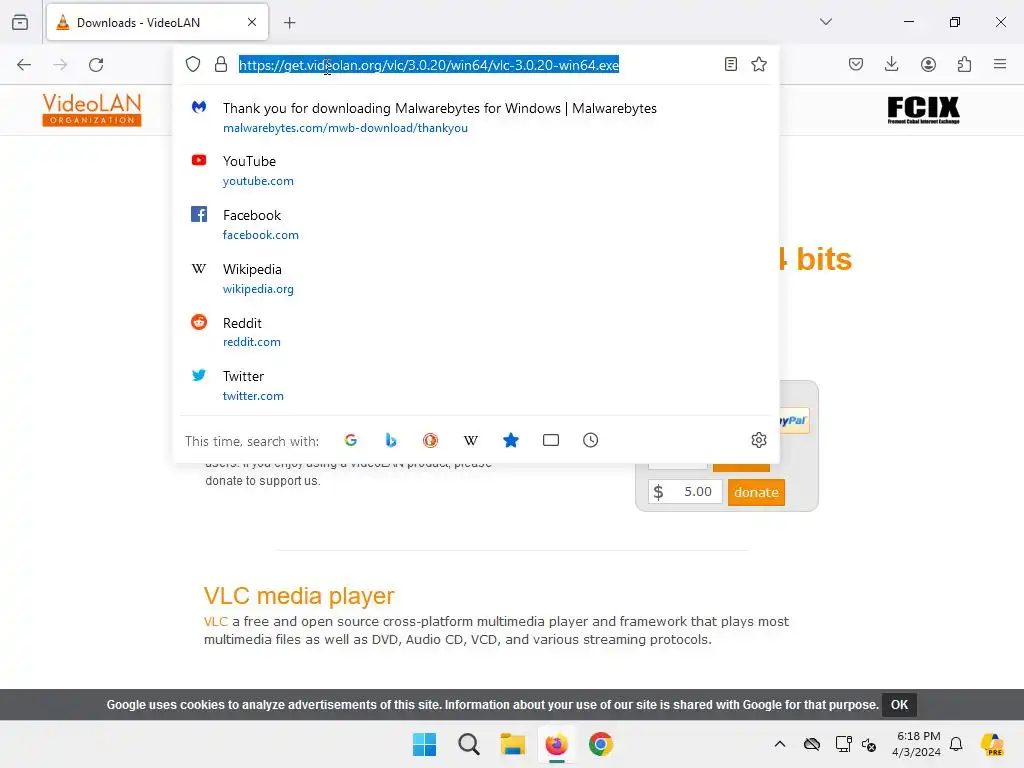This screenshot has width=1024, height=768.
Task: Open the list all tabs chevron
Action: point(826,22)
